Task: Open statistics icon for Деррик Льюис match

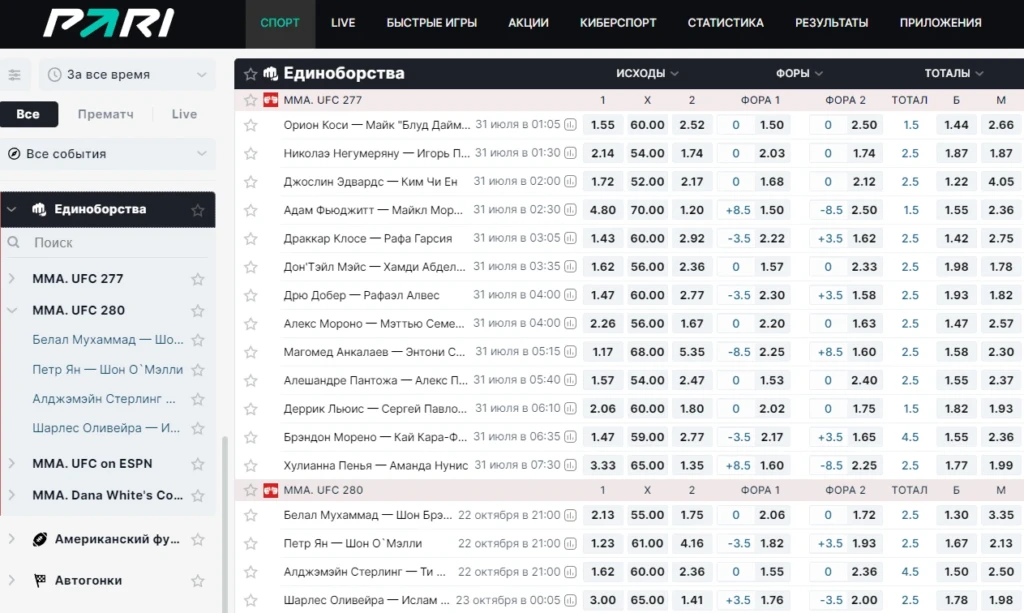Action: (x=570, y=409)
